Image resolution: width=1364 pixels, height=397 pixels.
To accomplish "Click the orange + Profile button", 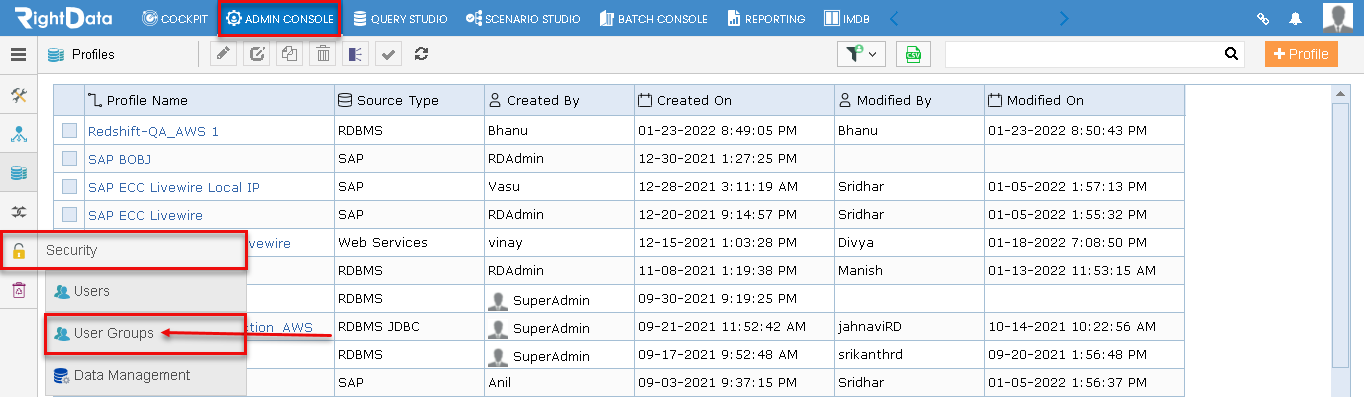I will point(1301,54).
